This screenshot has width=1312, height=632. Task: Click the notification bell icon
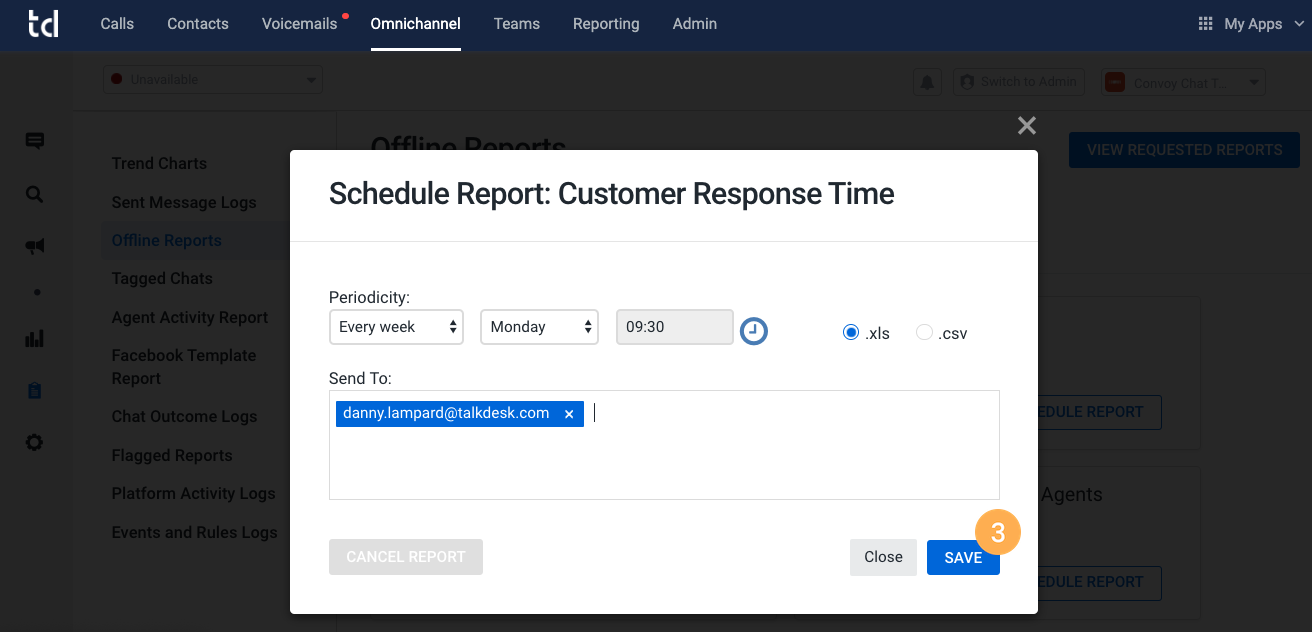(927, 82)
